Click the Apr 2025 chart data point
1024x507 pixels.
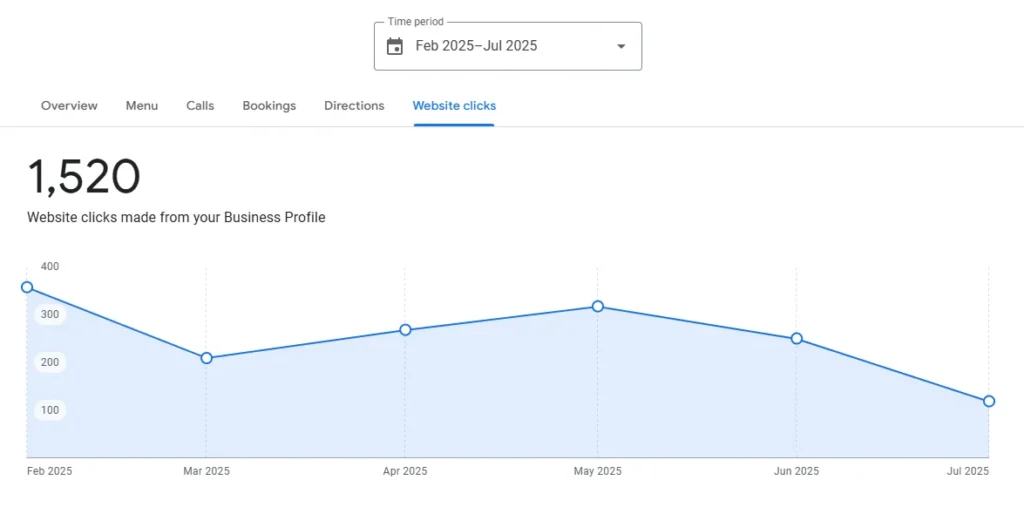point(405,330)
